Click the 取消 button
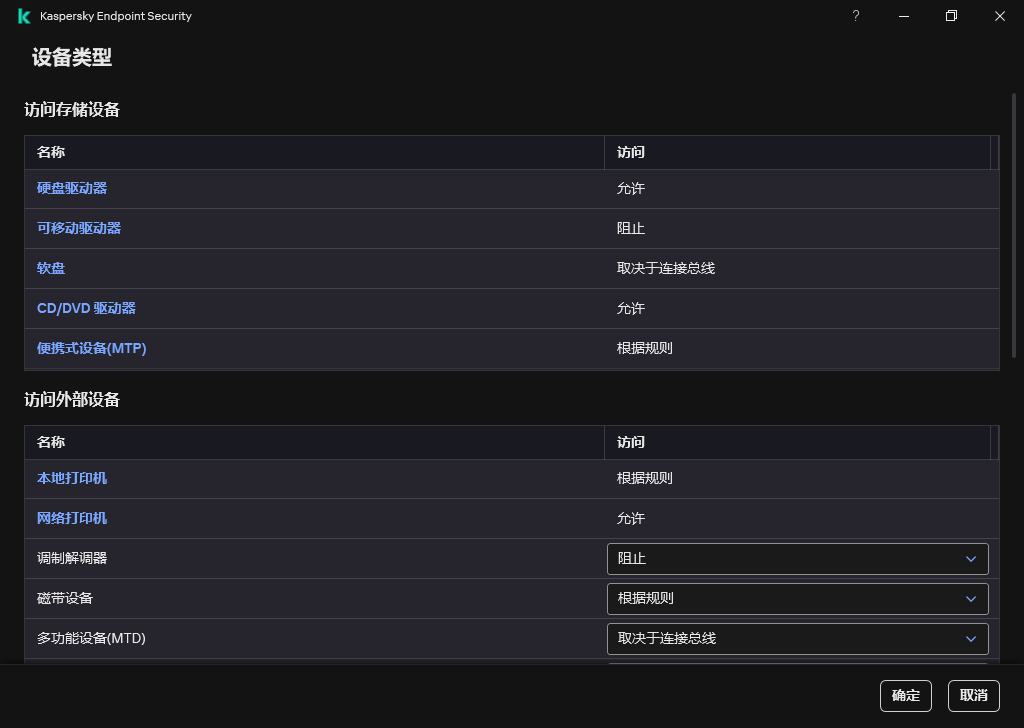1024x728 pixels. [x=974, y=696]
